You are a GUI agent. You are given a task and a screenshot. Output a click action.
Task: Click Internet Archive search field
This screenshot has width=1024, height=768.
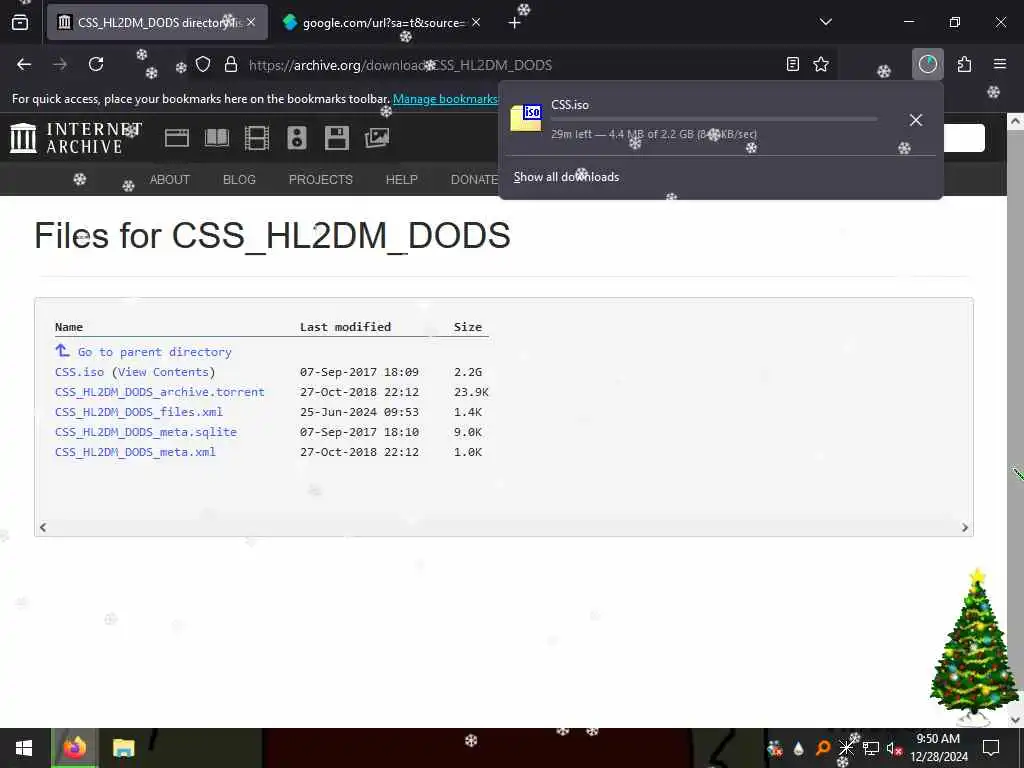coord(964,138)
